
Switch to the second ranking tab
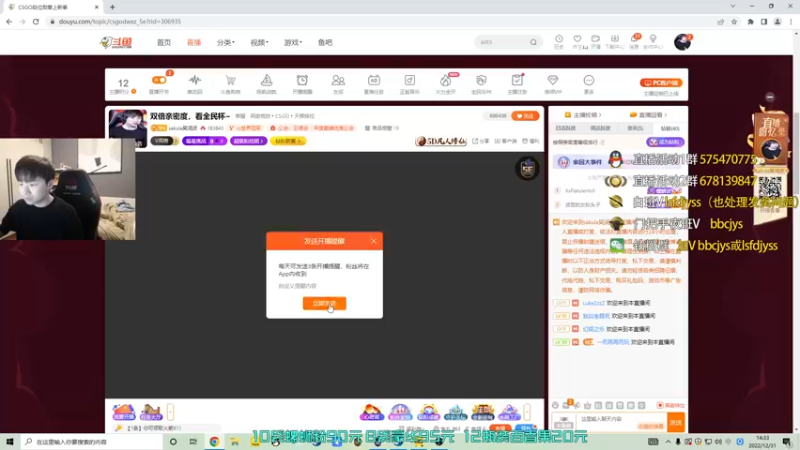click(600, 128)
